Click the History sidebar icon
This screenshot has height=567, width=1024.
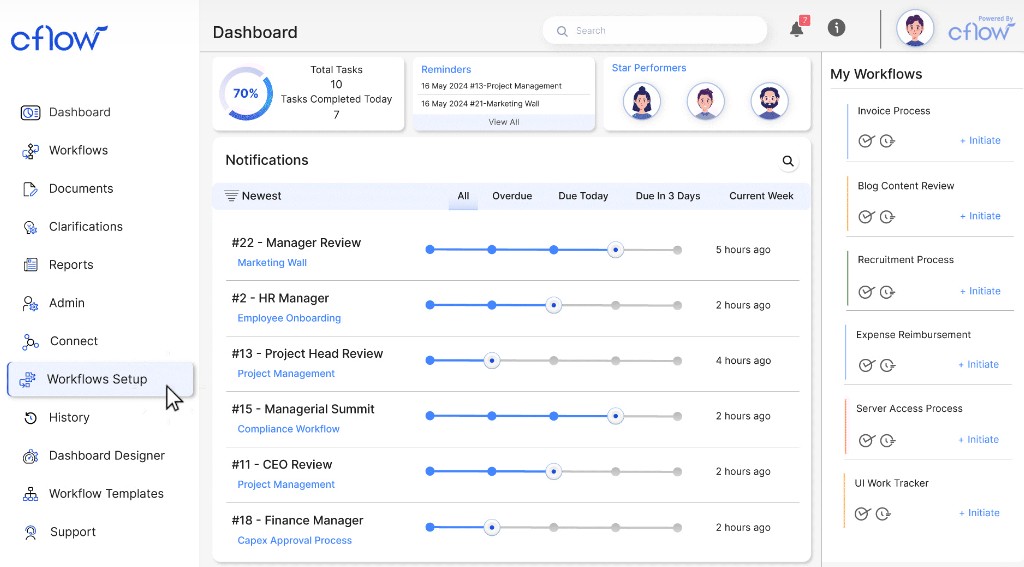click(30, 418)
